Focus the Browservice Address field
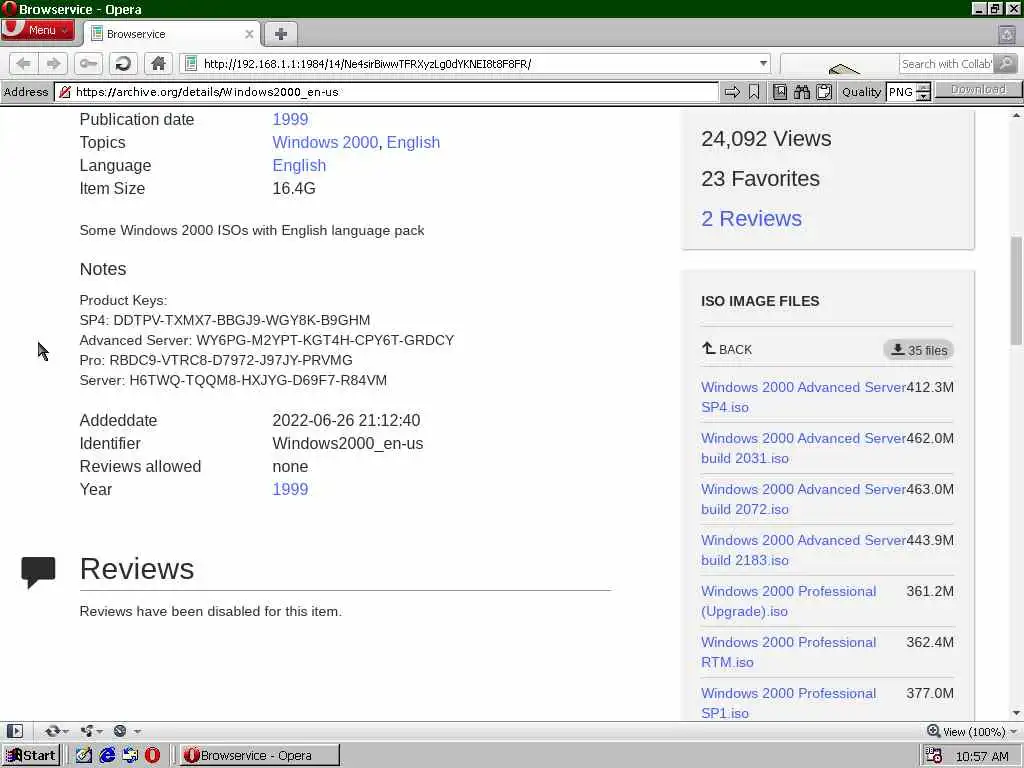 (386, 92)
